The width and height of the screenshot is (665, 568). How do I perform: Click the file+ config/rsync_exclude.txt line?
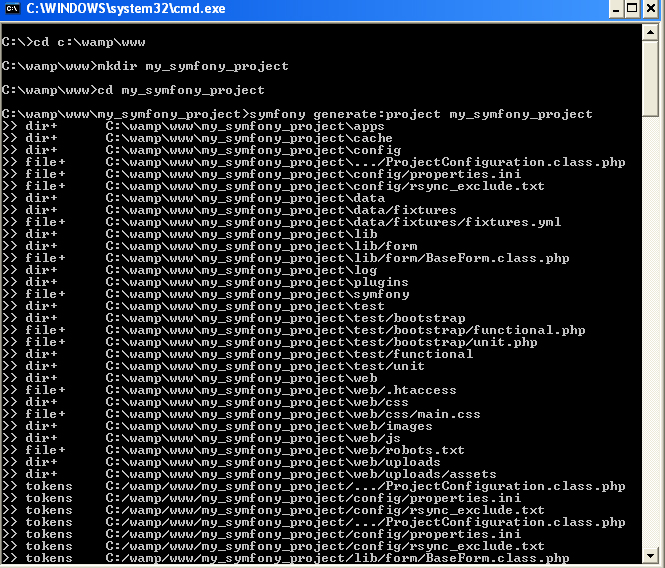click(274, 186)
